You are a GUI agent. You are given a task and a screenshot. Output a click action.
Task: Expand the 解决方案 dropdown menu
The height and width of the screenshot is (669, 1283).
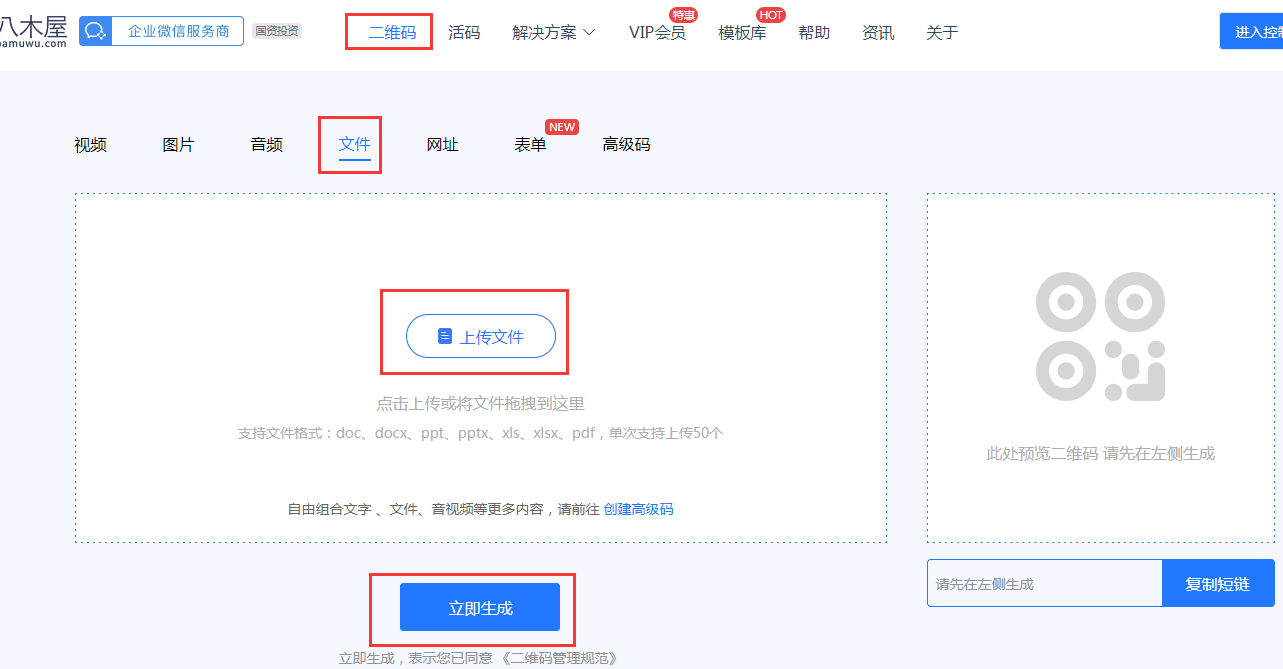coord(553,33)
